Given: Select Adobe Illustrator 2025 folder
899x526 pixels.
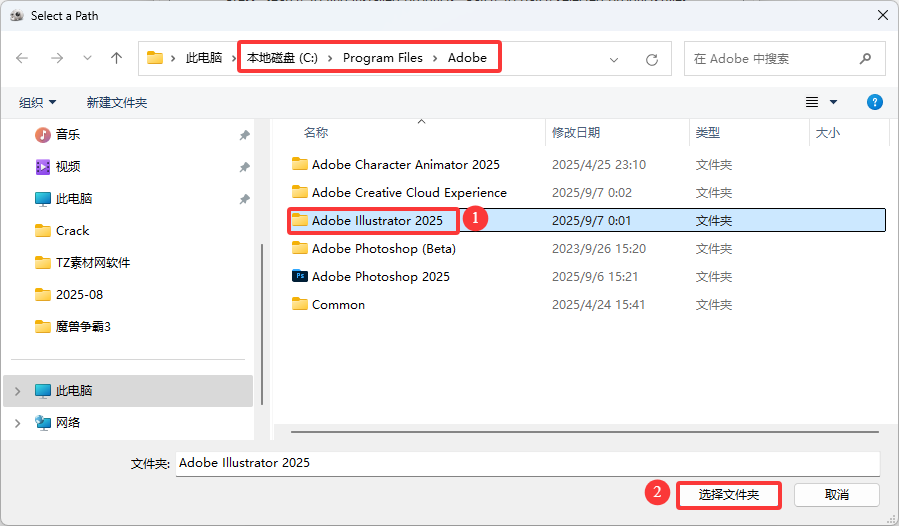Looking at the screenshot, I should [377, 221].
